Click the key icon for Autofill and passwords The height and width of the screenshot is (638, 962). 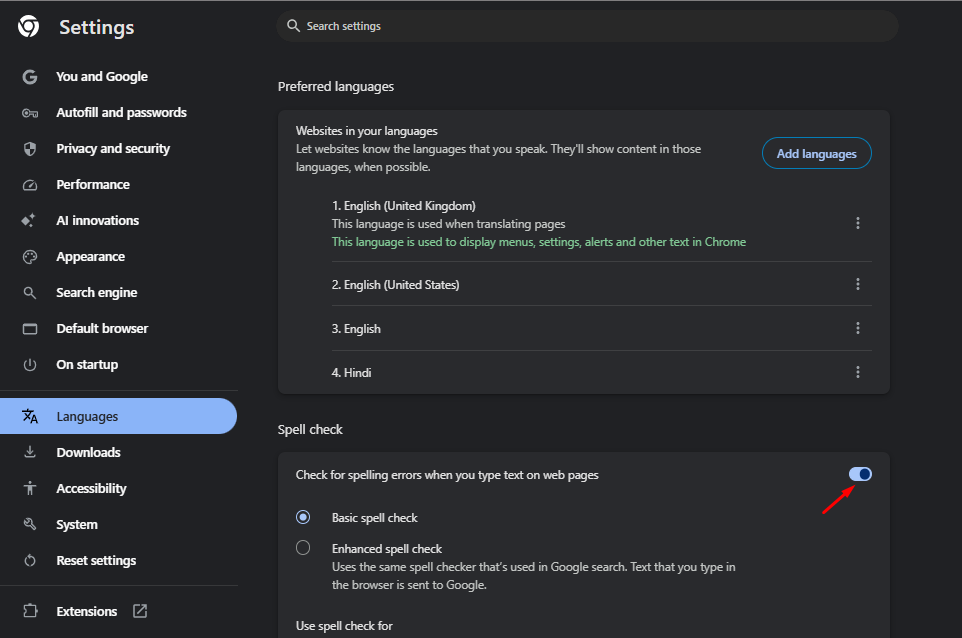point(29,113)
